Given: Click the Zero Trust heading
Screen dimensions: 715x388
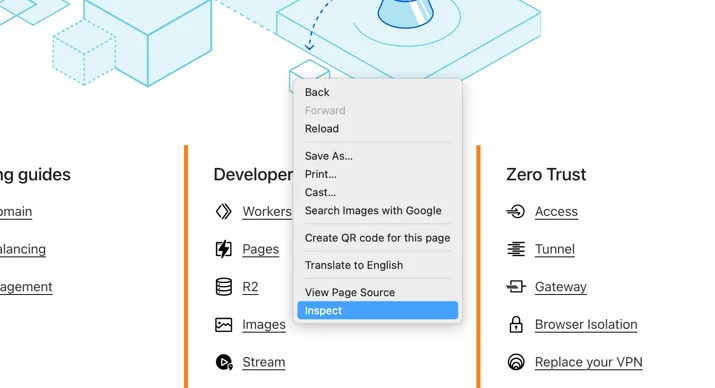Looking at the screenshot, I should click(x=546, y=175).
